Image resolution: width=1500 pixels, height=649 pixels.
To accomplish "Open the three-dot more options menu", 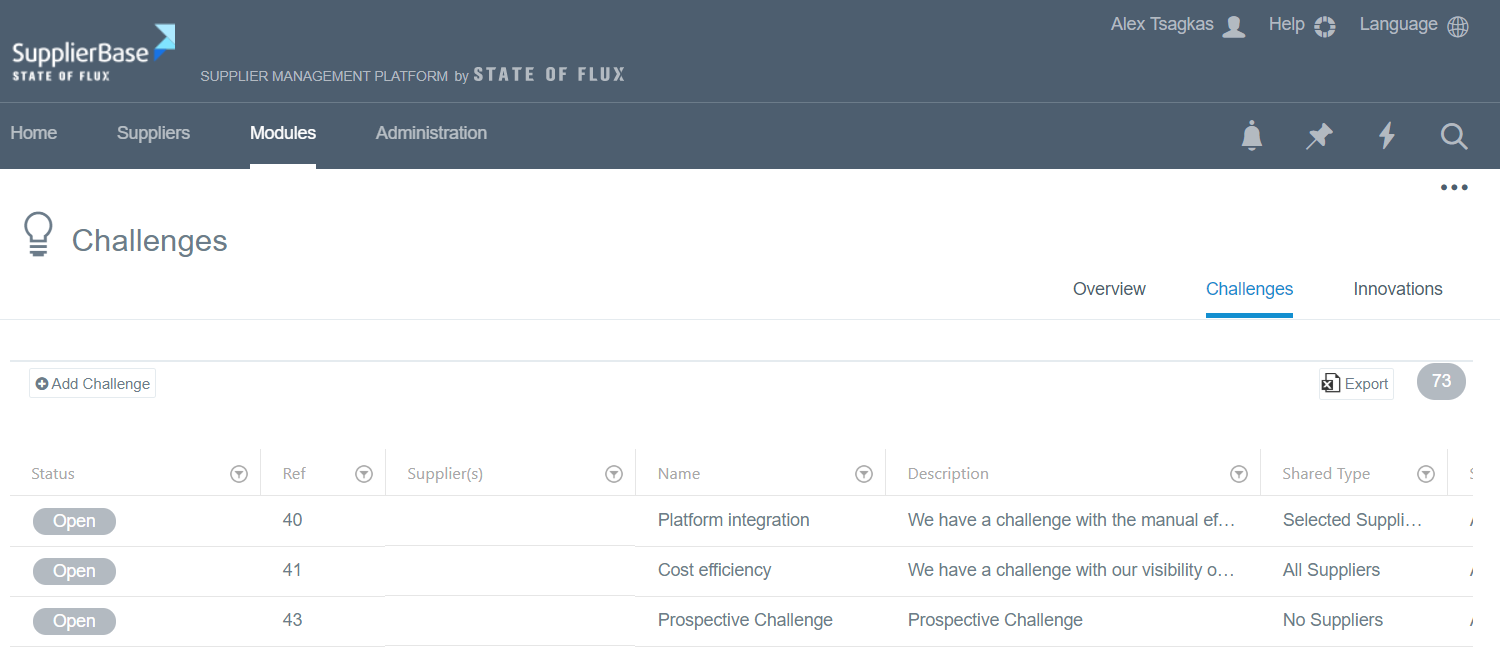I will coord(1454,188).
